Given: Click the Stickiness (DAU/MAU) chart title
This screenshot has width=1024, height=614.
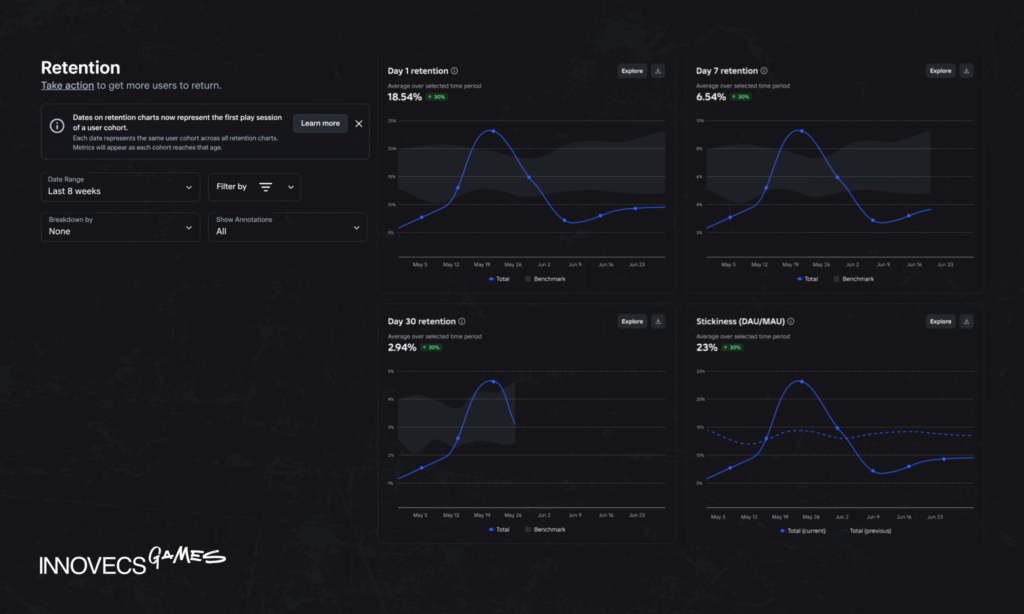Looking at the screenshot, I should [x=741, y=321].
